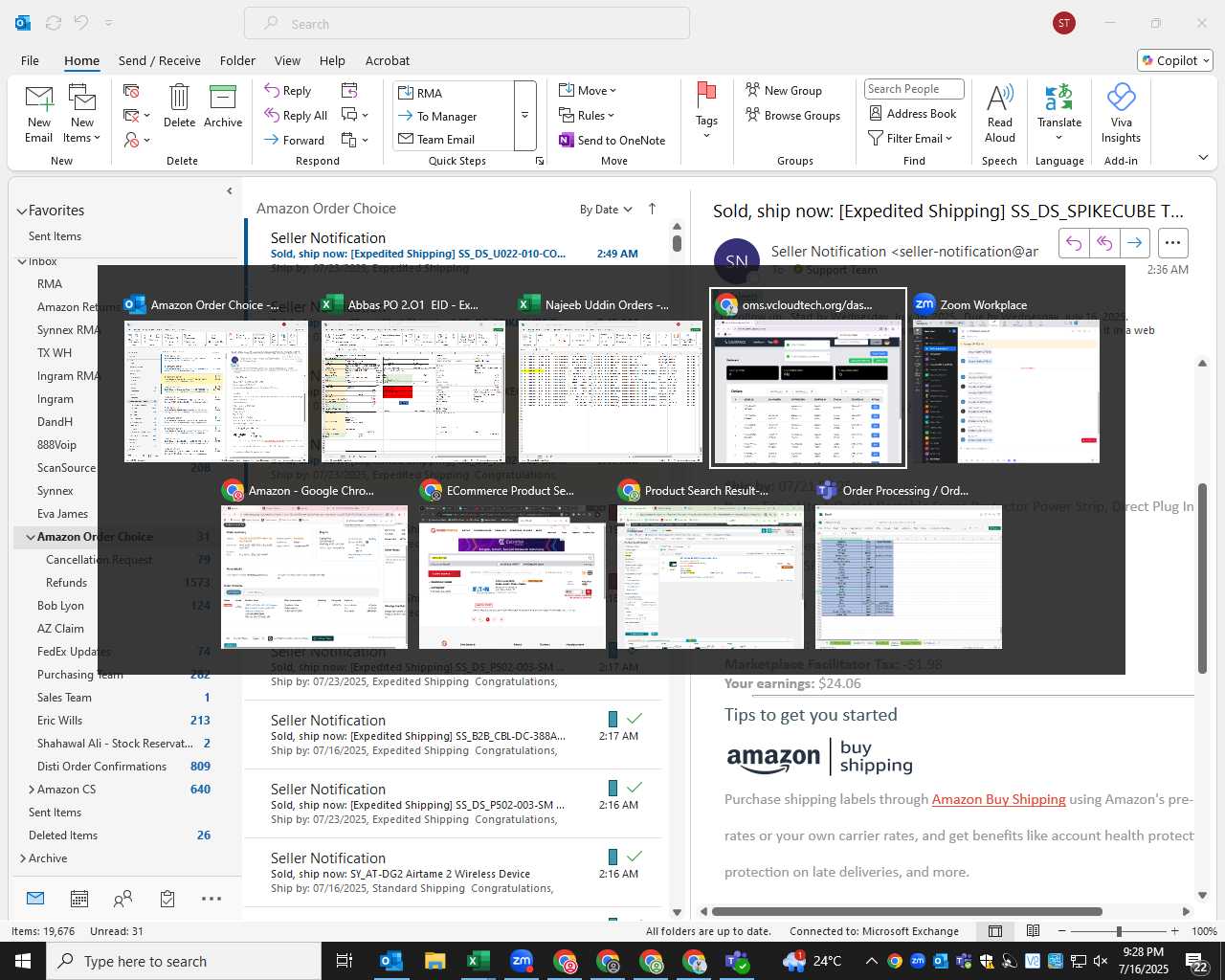1225x980 pixels.
Task: Toggle sort order arrow in message list
Action: tap(653, 209)
